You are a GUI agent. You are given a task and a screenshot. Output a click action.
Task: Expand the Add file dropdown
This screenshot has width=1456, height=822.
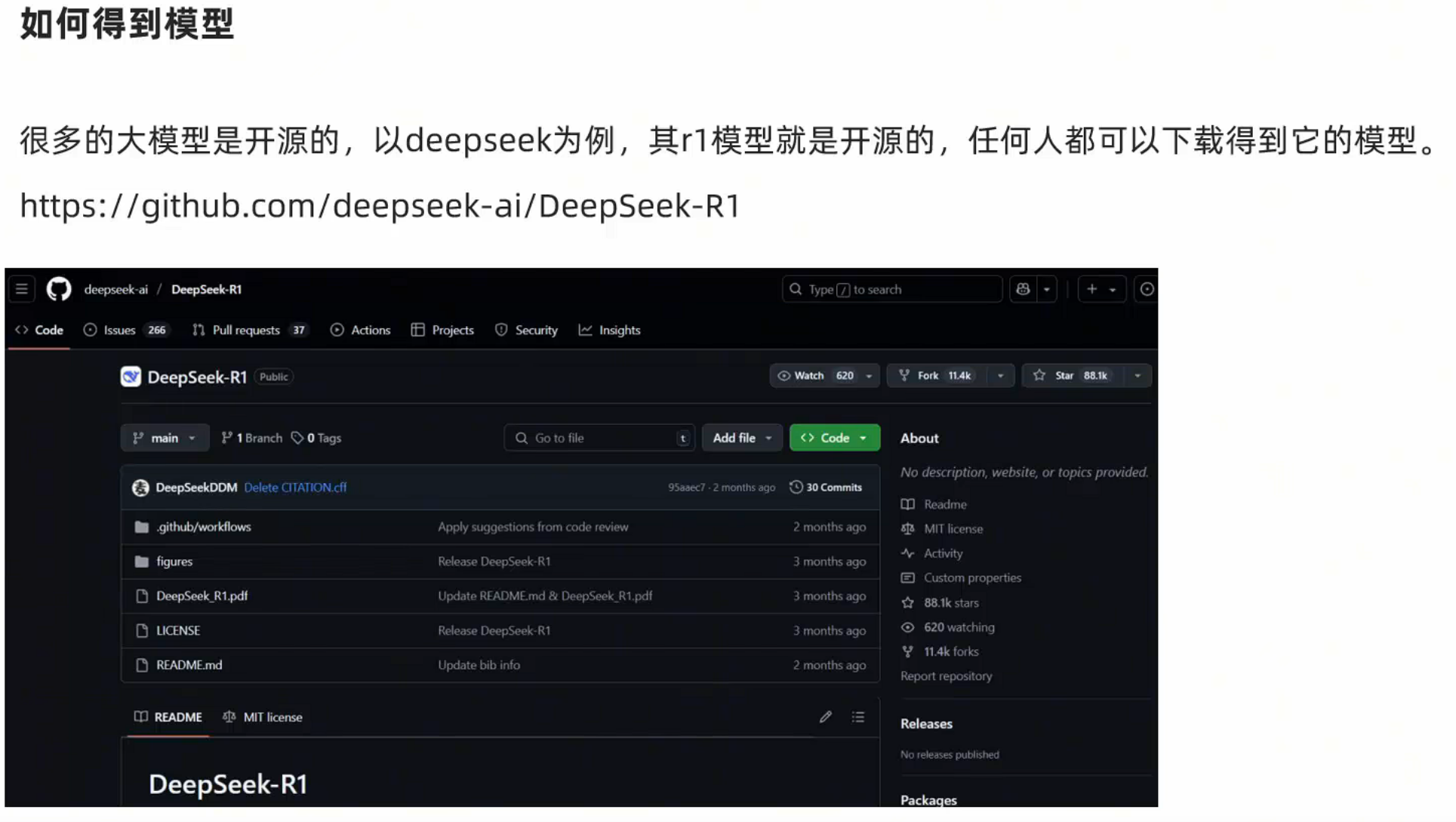coord(741,438)
